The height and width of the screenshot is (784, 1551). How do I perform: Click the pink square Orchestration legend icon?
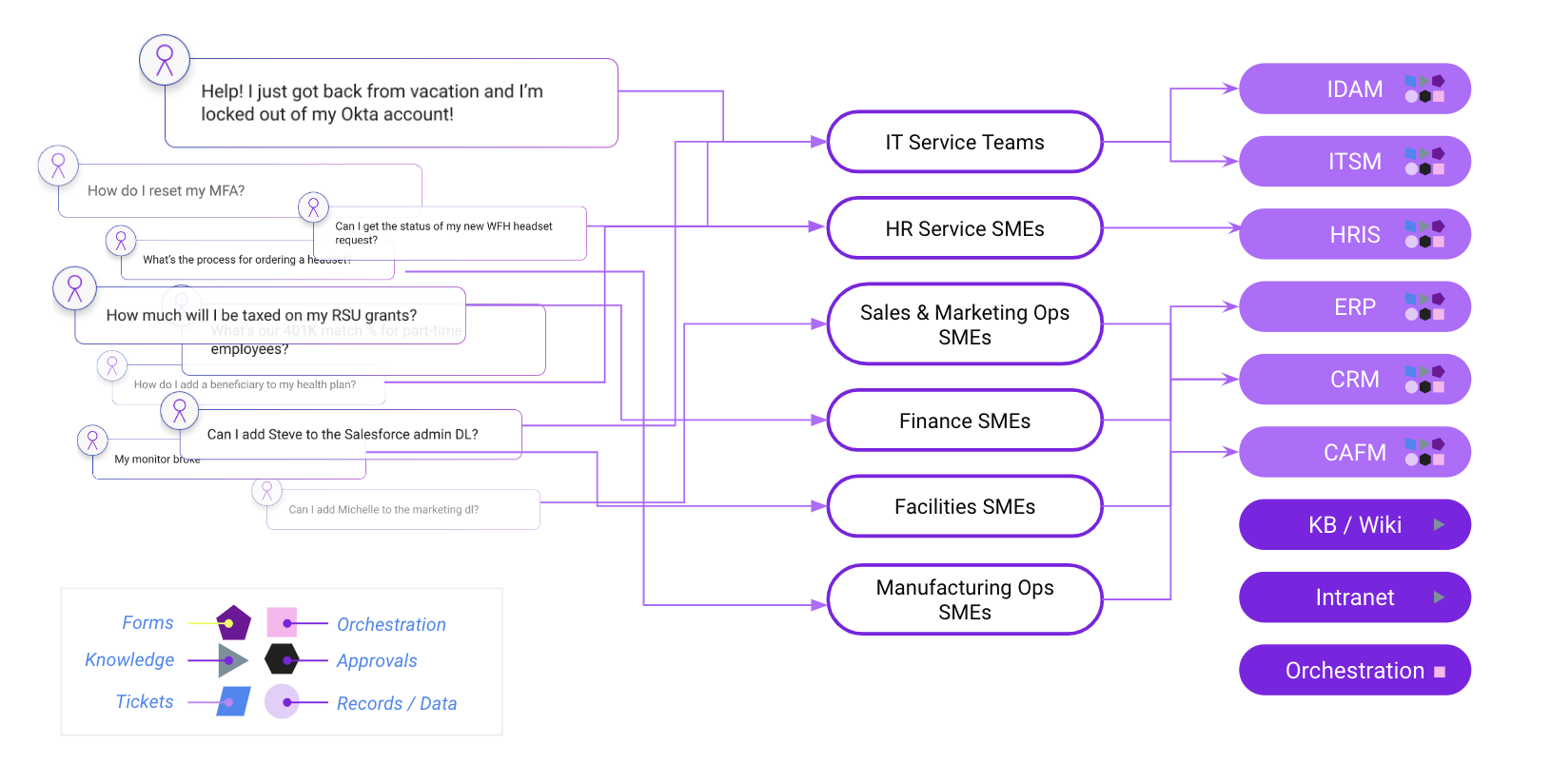point(282,622)
